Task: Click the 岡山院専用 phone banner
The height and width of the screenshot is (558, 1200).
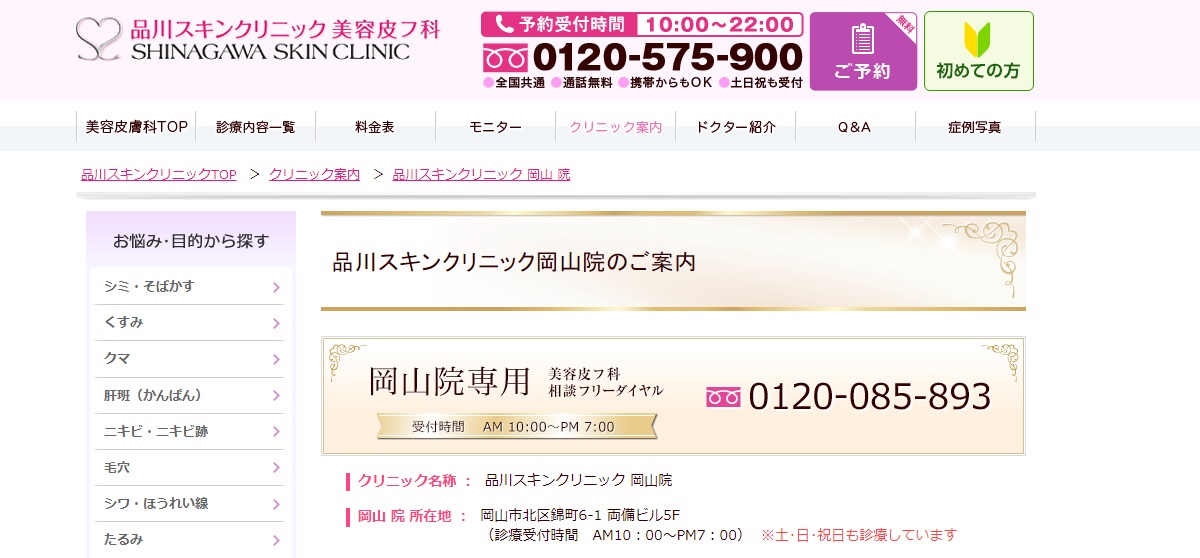Action: click(673, 396)
